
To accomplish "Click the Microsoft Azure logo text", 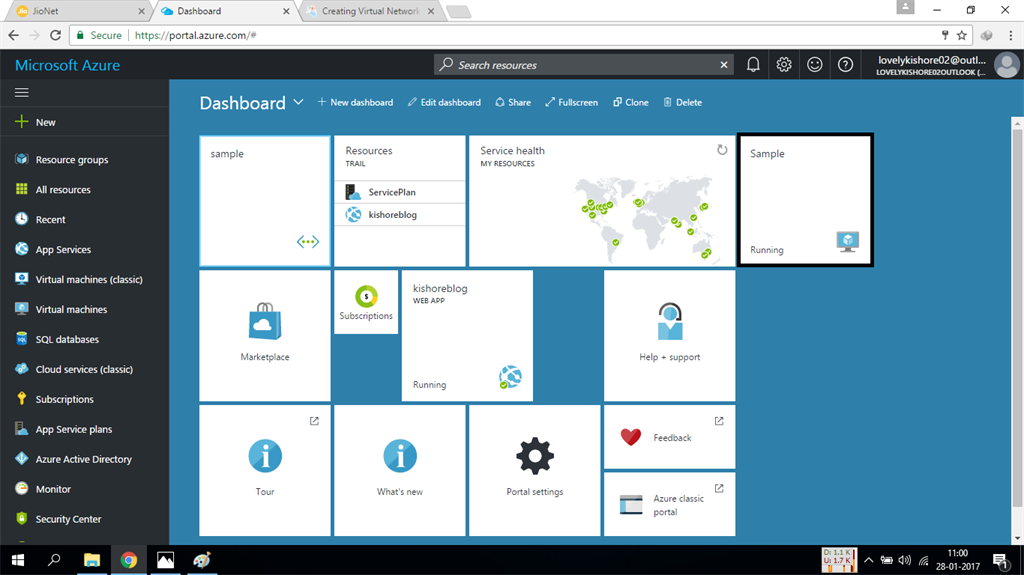I will 67,65.
